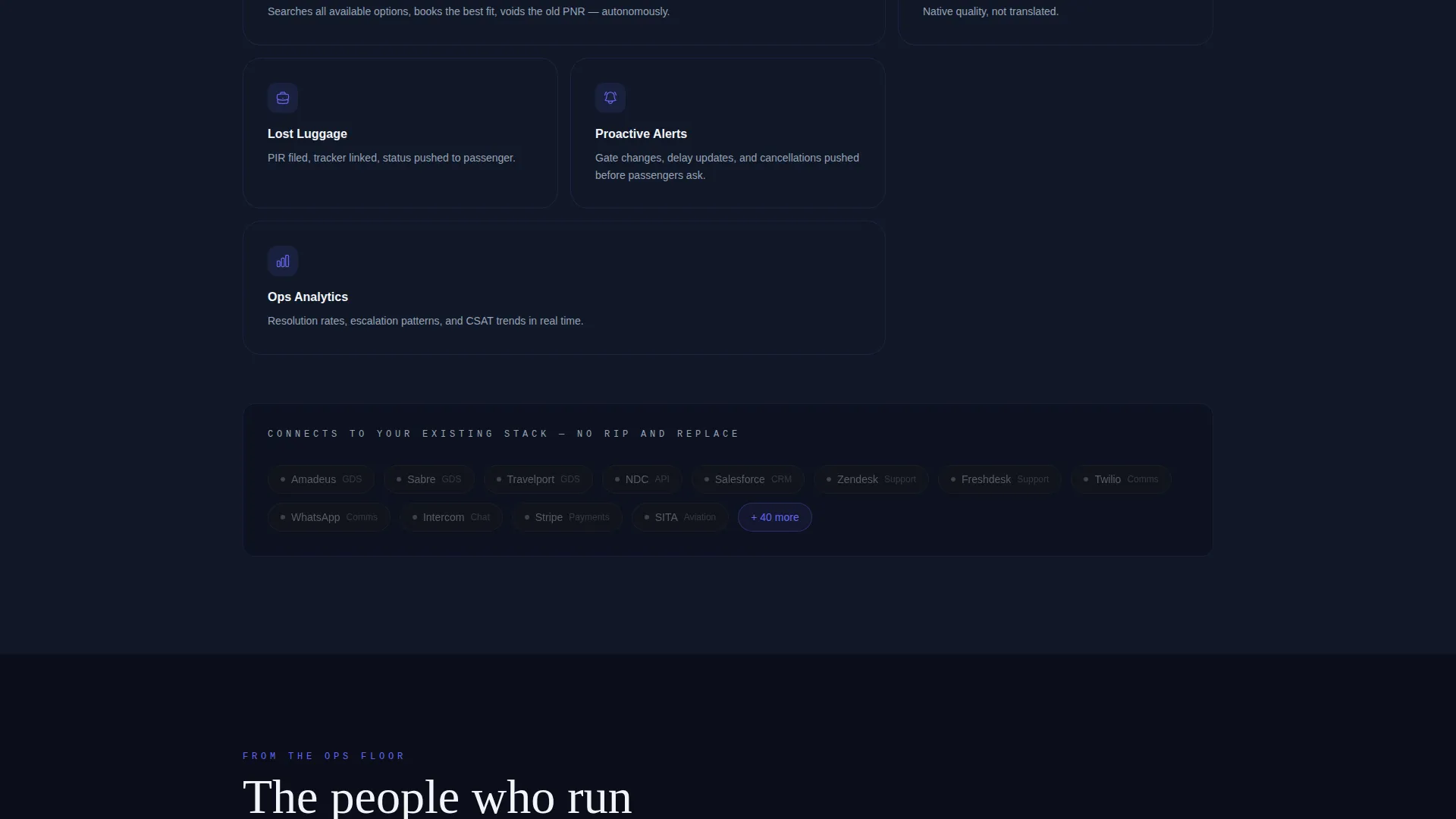Click the Native quality, not translated text
This screenshot has height=819, width=1456.
[990, 11]
